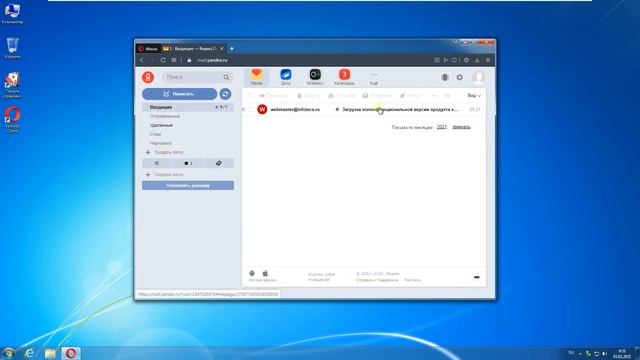The height and width of the screenshot is (360, 640).
Task: Close the Yandex Mail browser tab
Action: click(222, 49)
